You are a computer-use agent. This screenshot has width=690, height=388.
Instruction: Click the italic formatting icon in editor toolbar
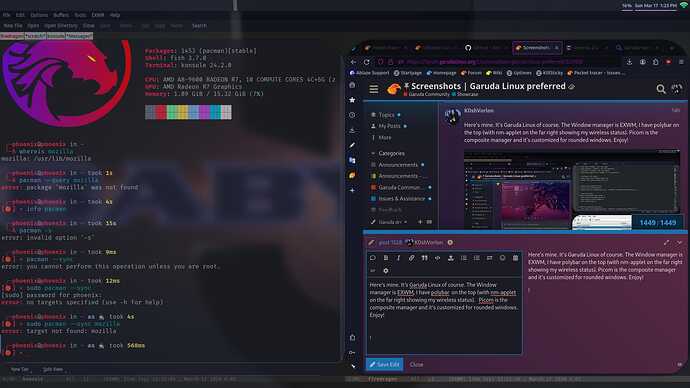[398, 258]
